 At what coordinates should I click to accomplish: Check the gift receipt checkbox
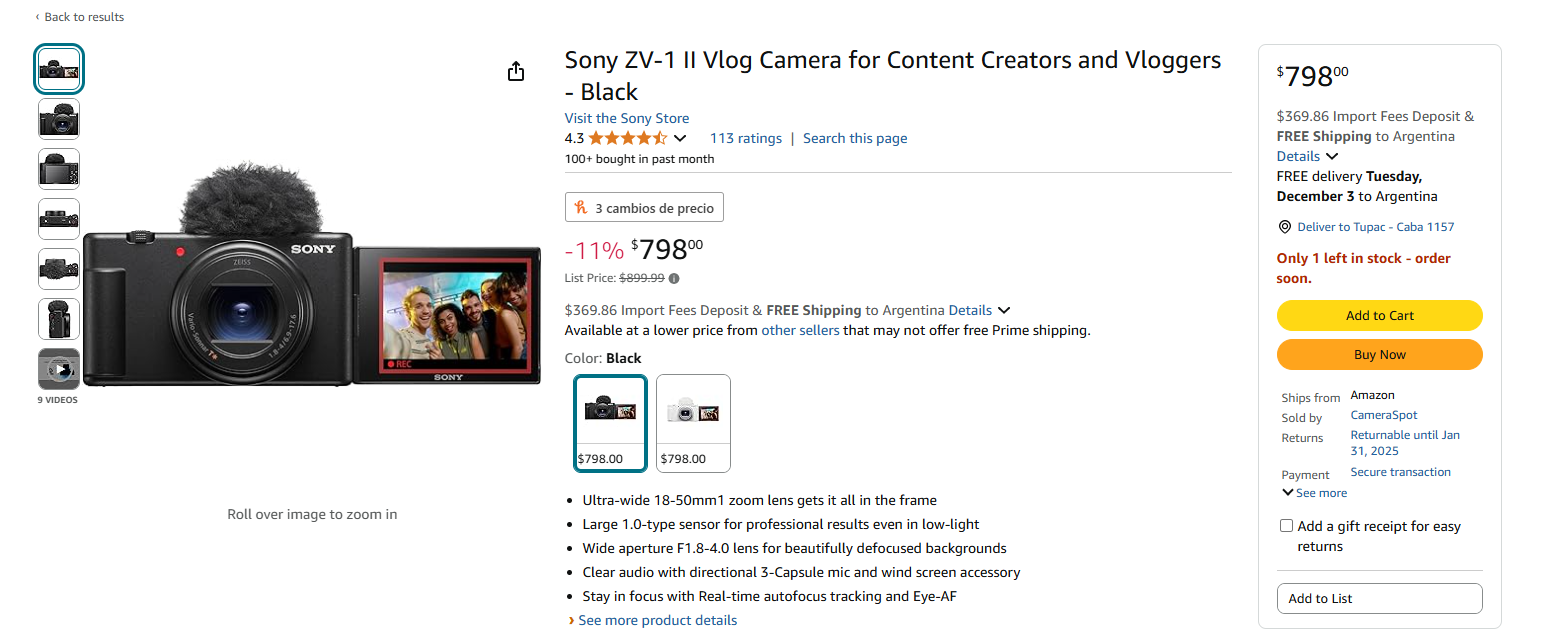point(1286,525)
